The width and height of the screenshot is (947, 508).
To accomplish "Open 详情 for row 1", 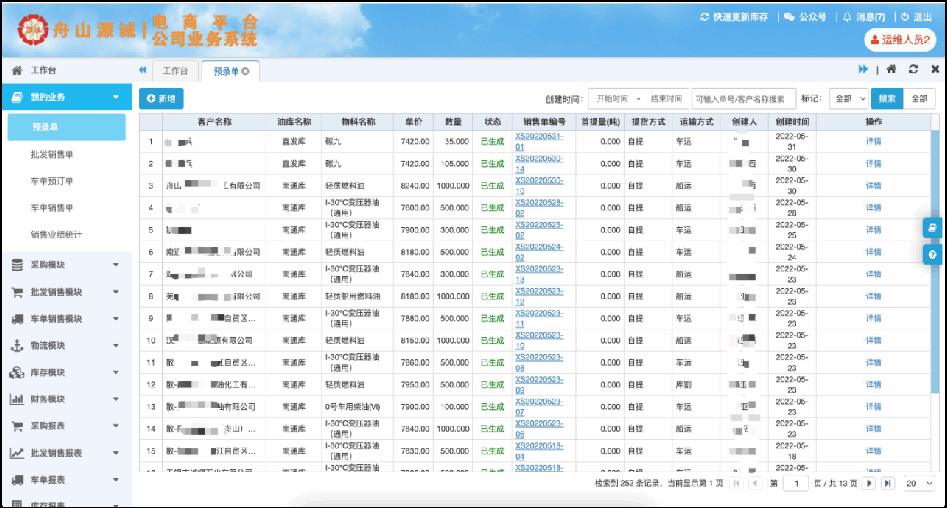I will point(873,141).
